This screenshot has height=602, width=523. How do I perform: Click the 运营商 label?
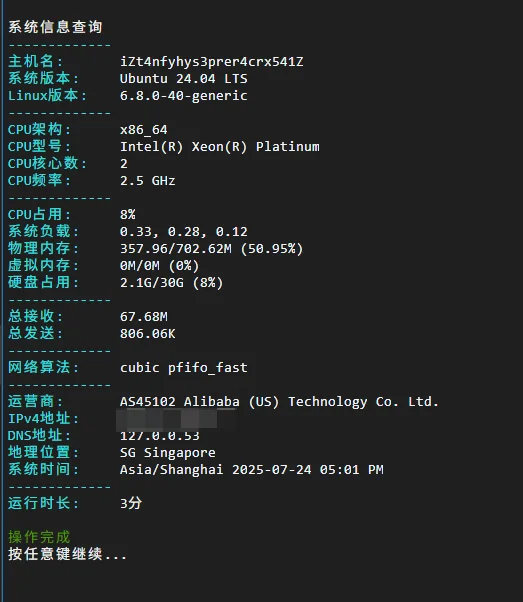(35, 401)
